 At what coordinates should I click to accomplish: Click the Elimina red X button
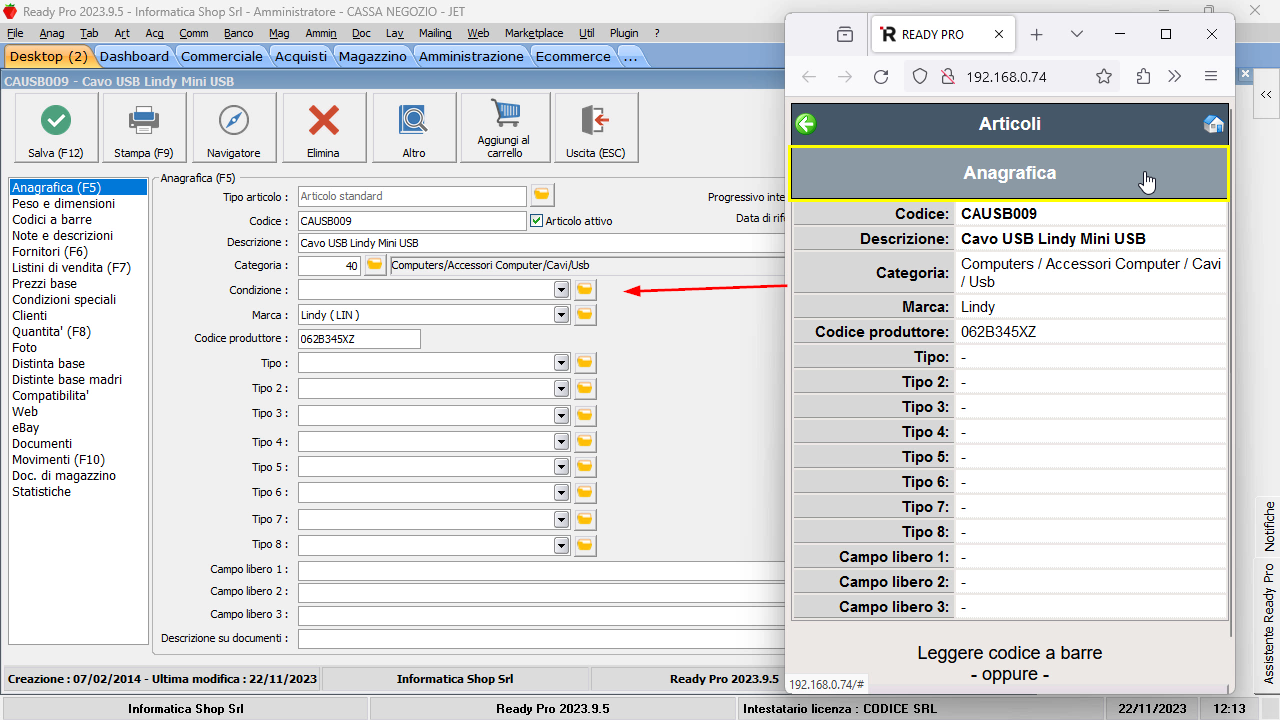(324, 127)
